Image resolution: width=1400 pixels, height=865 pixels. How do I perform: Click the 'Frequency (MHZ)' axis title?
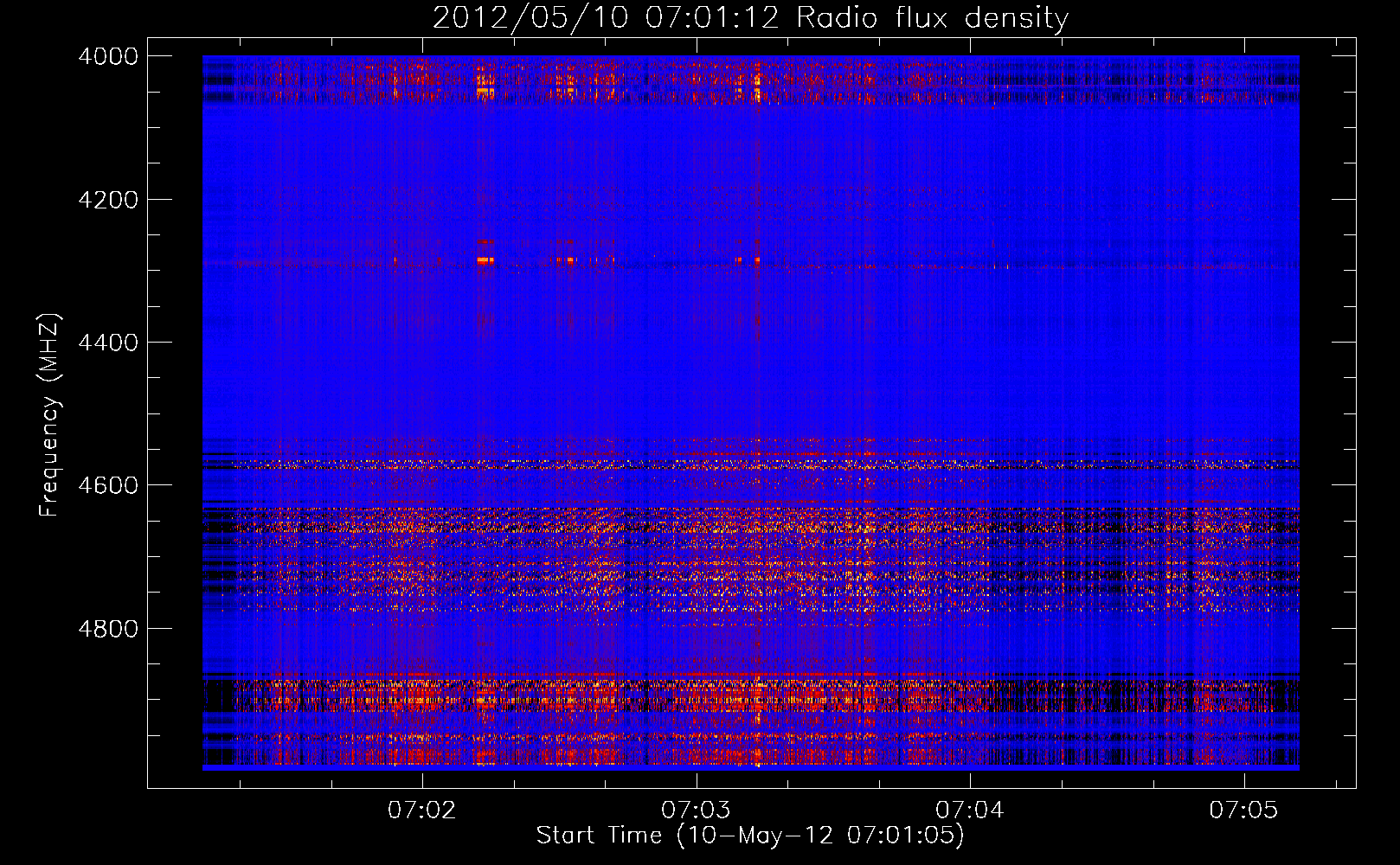[x=50, y=415]
